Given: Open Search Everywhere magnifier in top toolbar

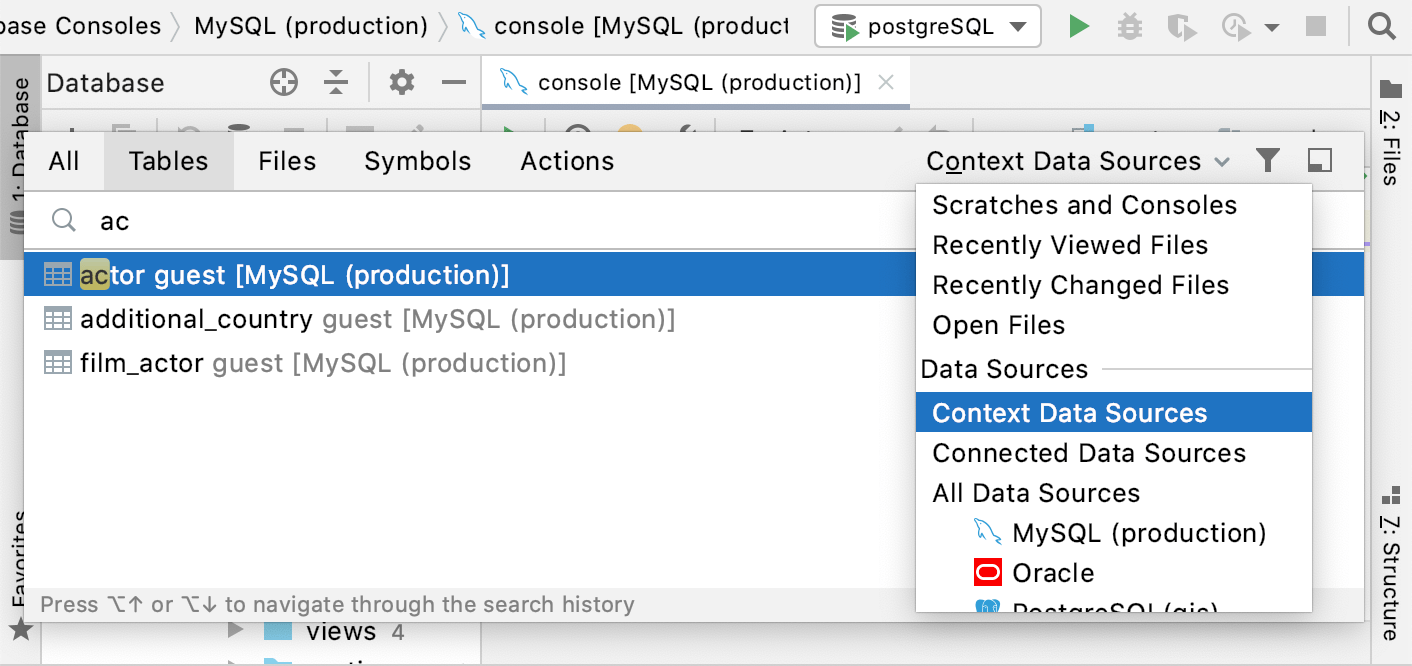Looking at the screenshot, I should [1381, 26].
